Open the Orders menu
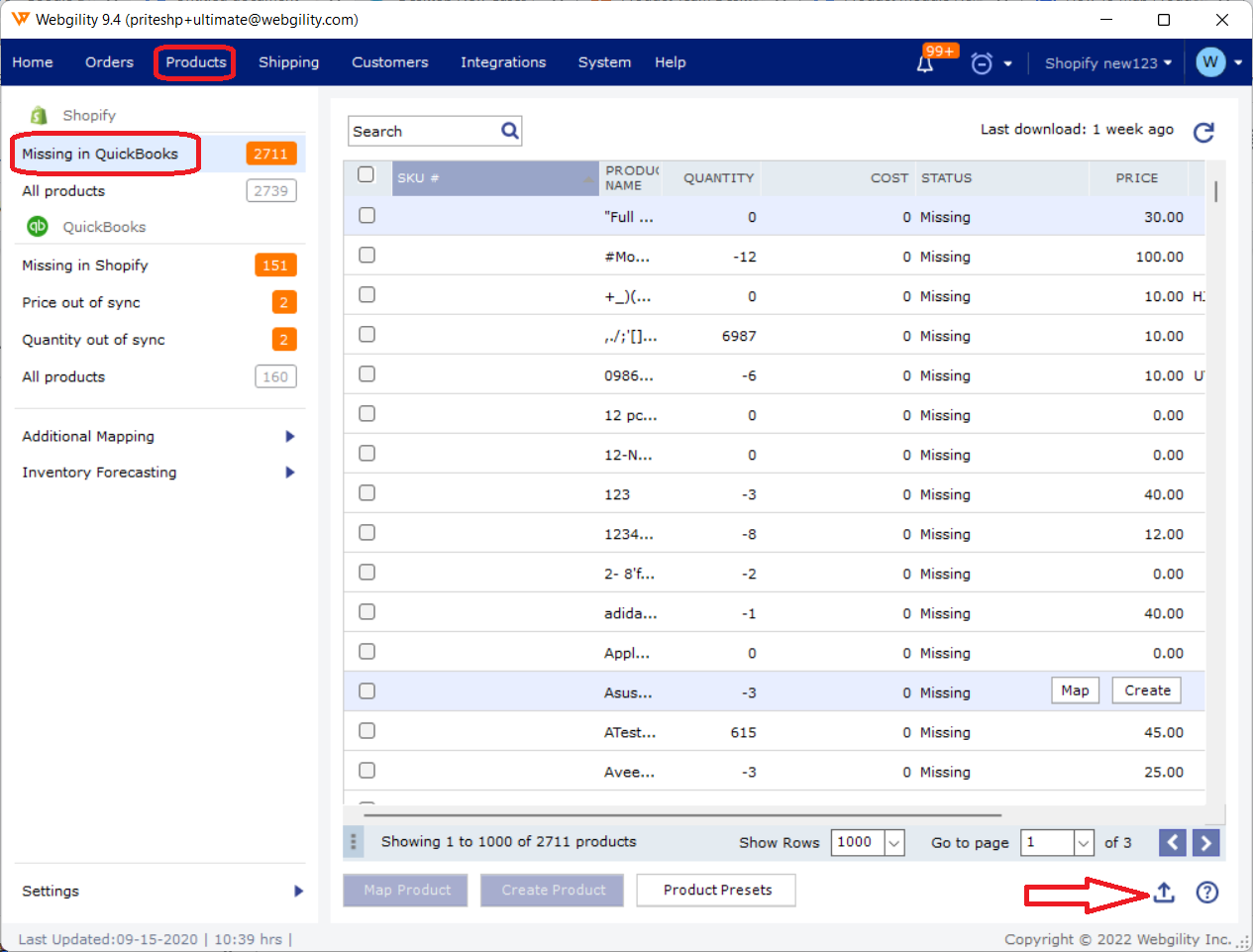 (x=109, y=62)
